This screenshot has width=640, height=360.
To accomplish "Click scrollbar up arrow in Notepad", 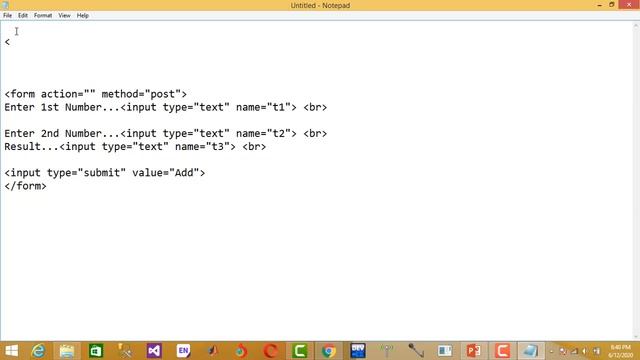I will click(636, 25).
